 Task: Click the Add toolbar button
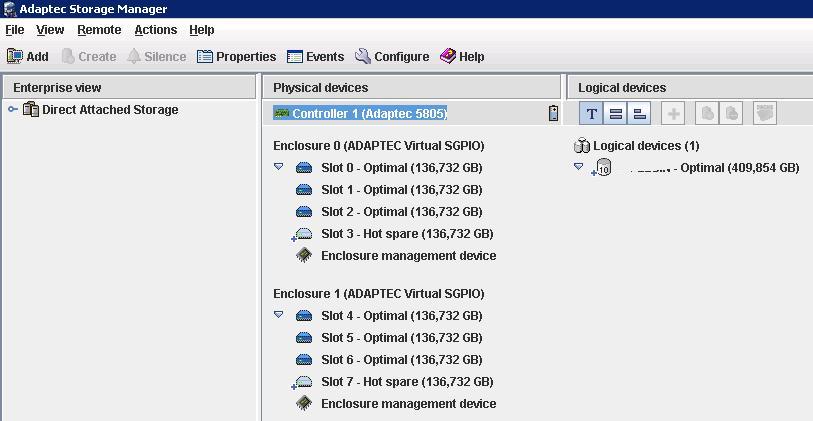[x=27, y=57]
